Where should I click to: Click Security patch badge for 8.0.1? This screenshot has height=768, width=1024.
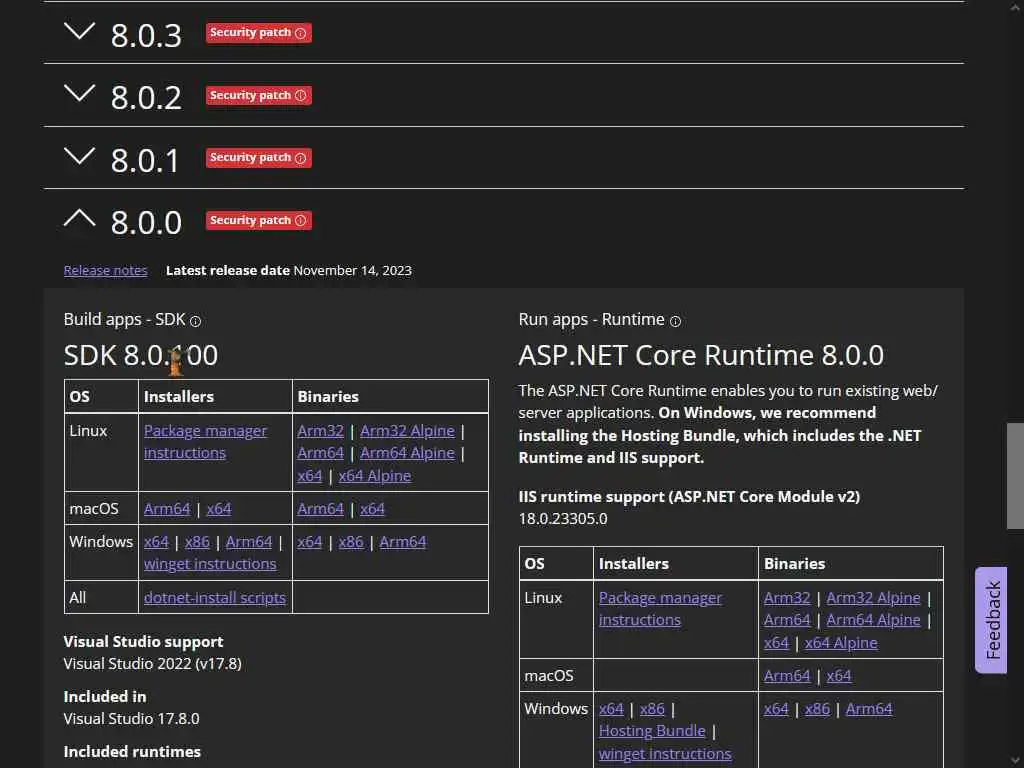coord(259,157)
